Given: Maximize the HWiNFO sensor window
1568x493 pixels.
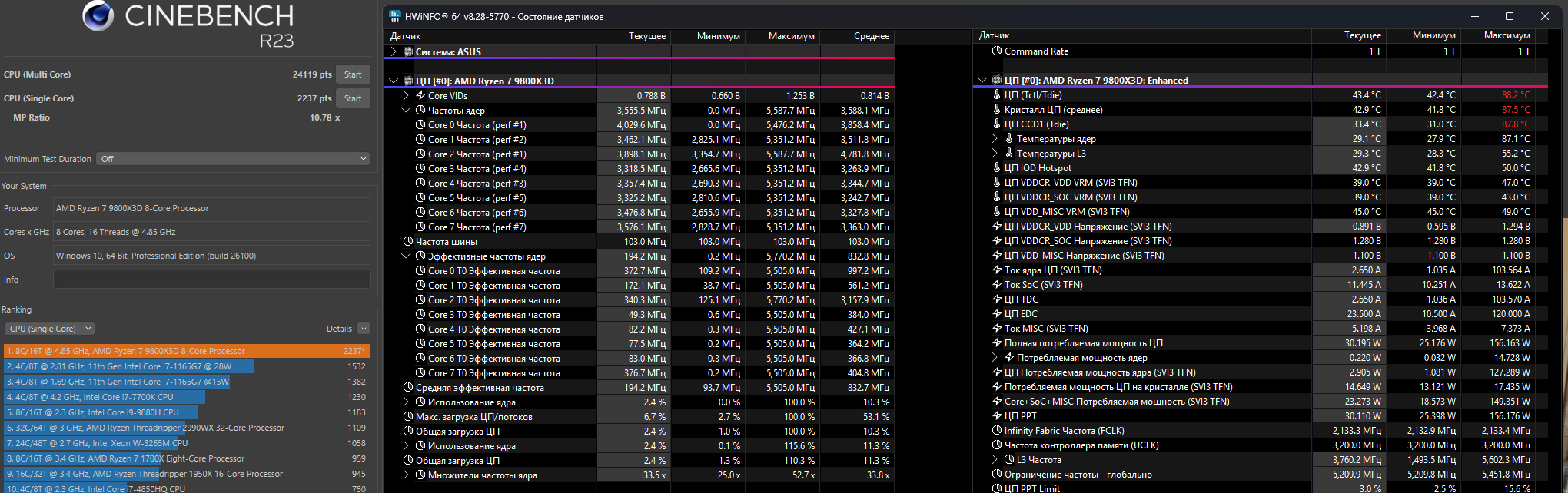Looking at the screenshot, I should click(x=1510, y=16).
